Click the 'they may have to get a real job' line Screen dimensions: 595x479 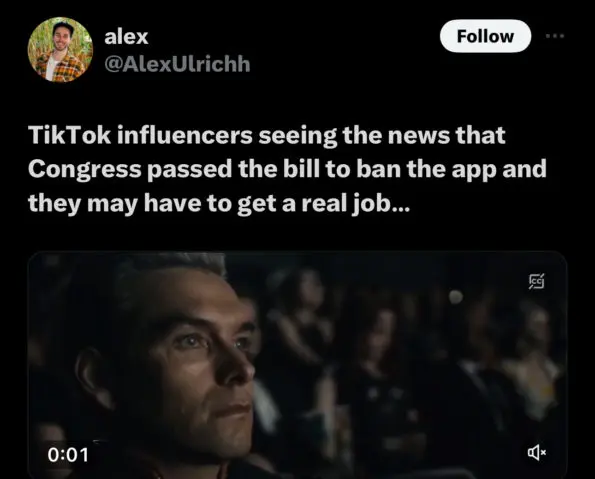(219, 204)
